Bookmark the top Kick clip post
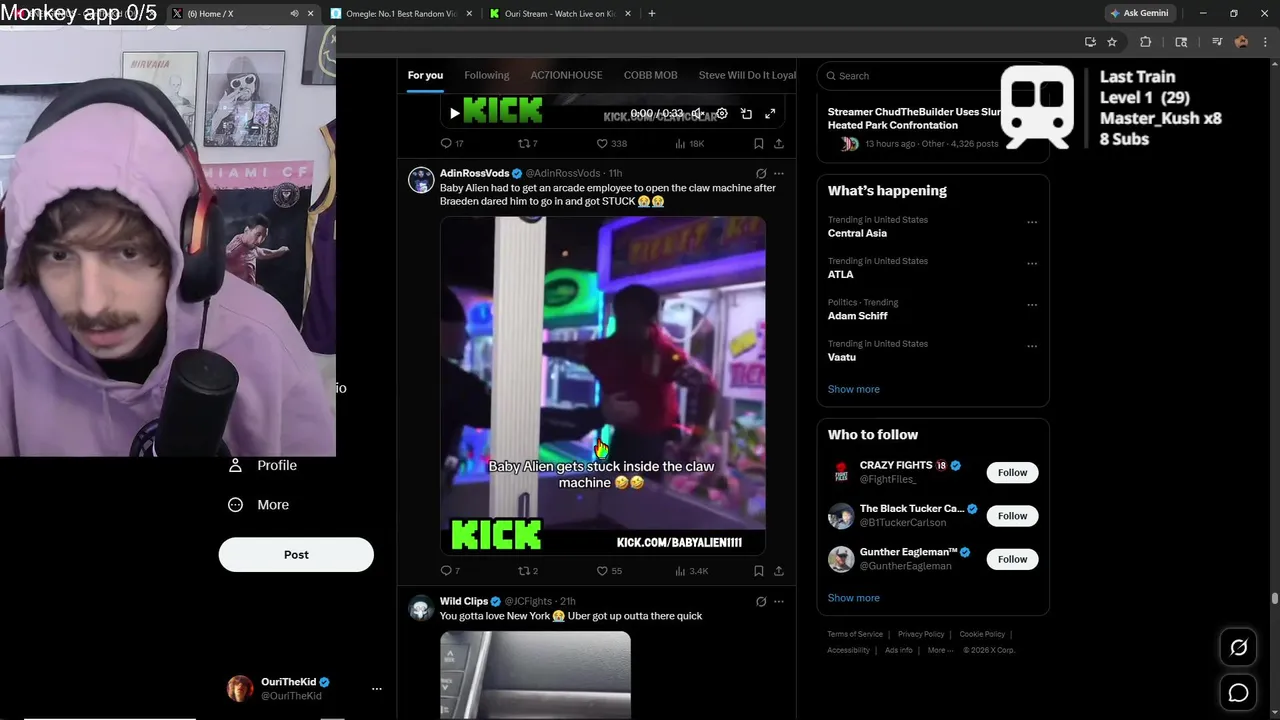 click(x=758, y=144)
